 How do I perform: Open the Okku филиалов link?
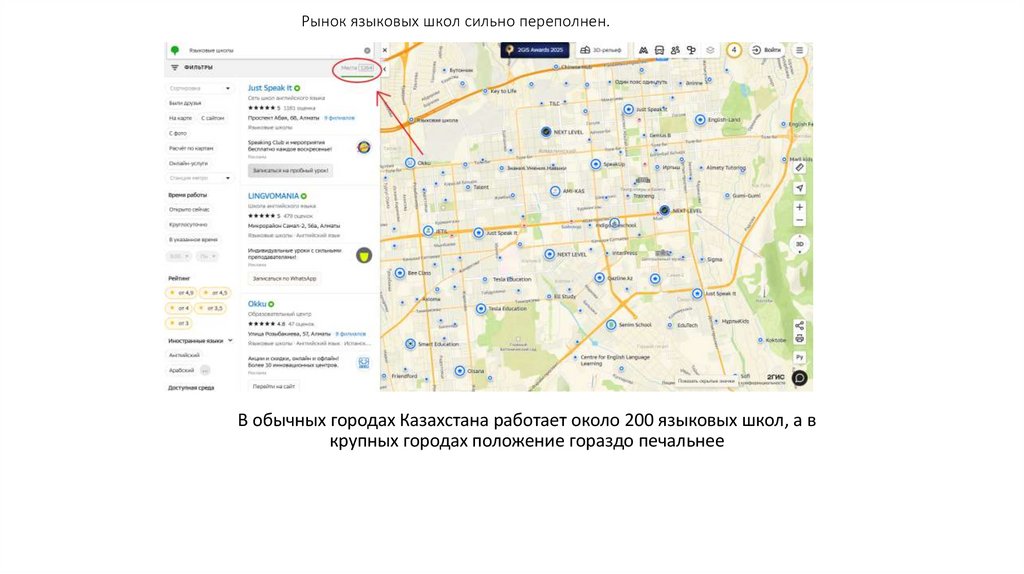coord(351,334)
